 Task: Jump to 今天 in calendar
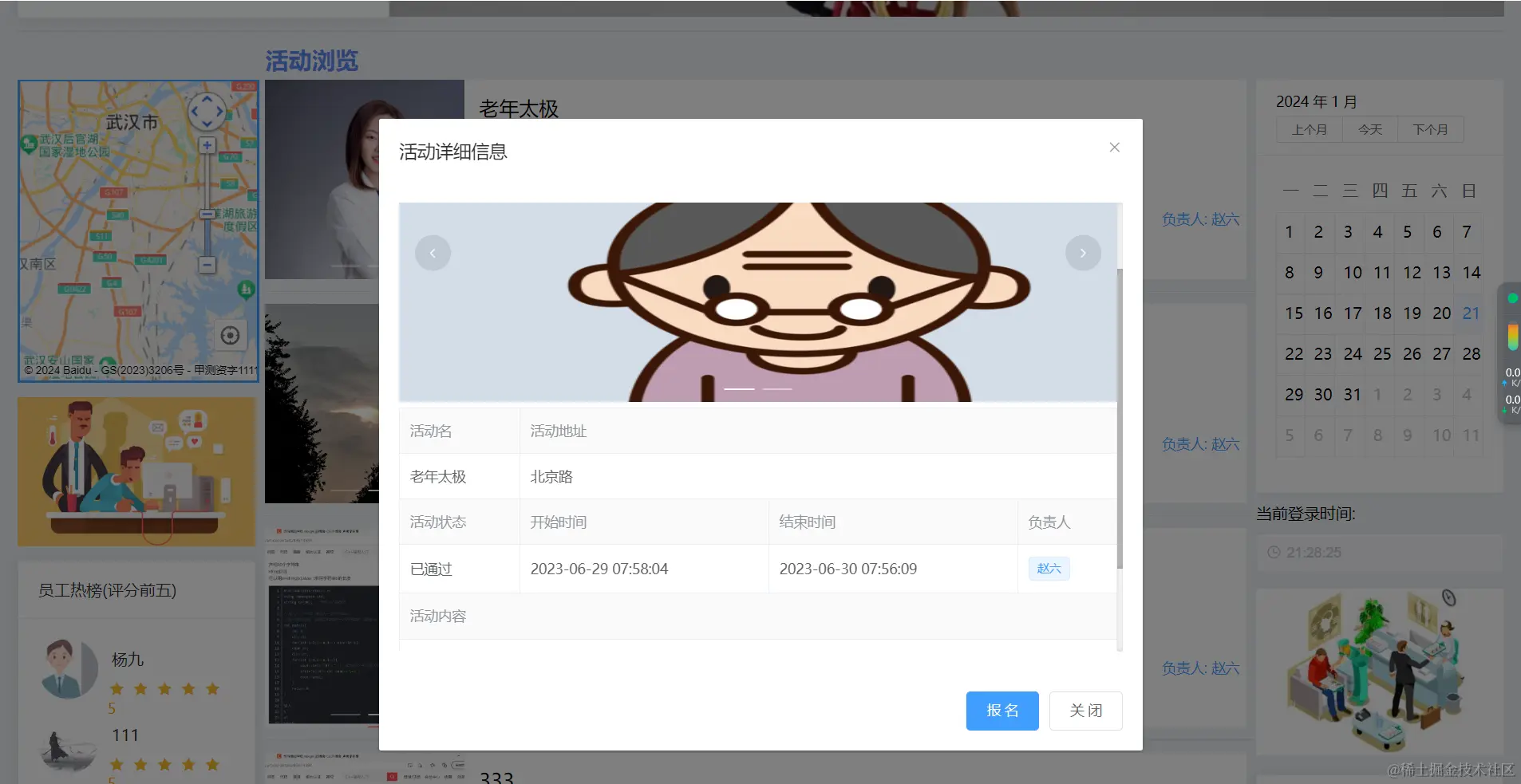(1370, 129)
